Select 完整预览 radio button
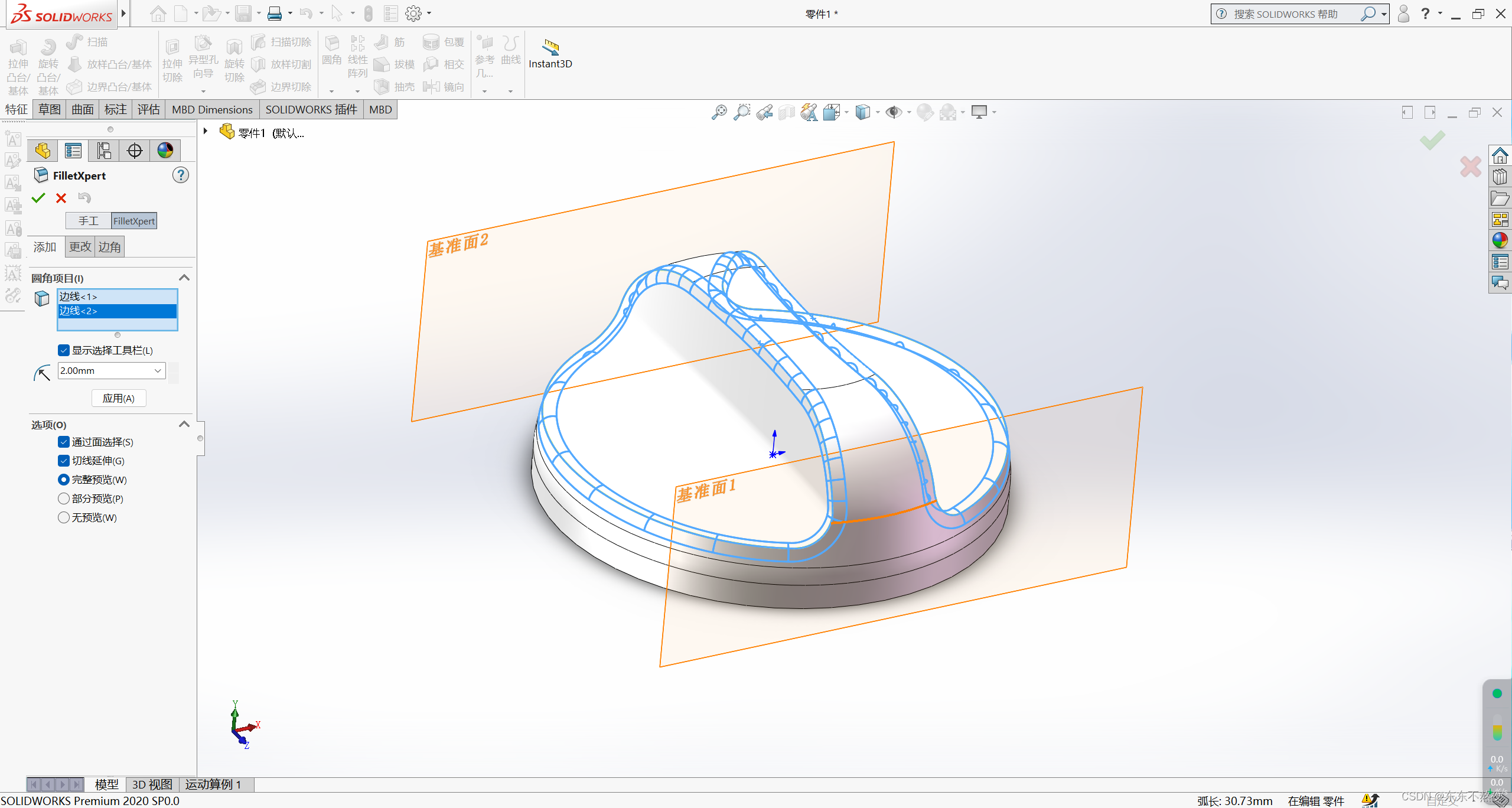This screenshot has width=1512, height=808. (64, 480)
